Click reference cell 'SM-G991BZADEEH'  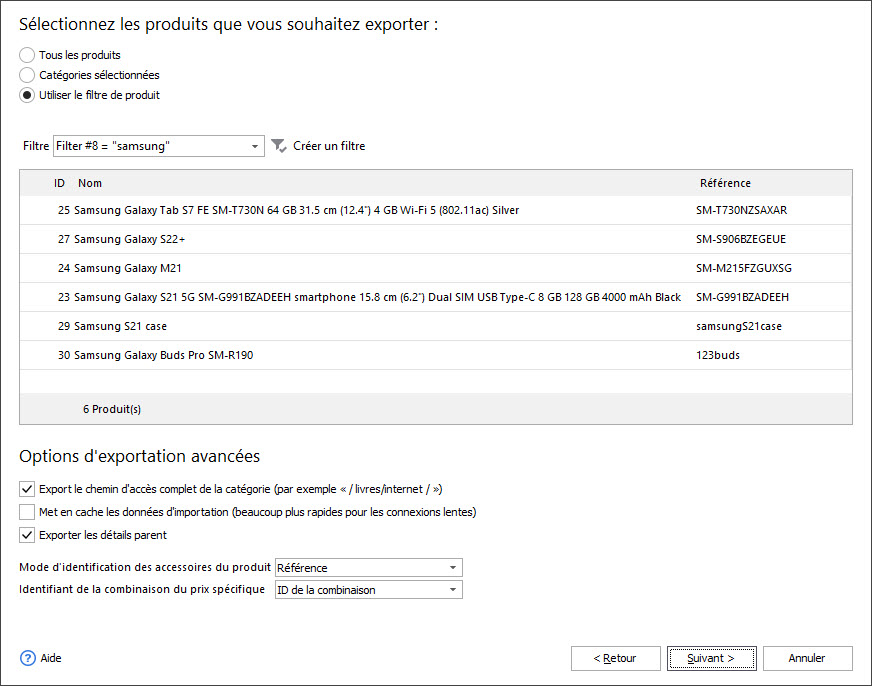tap(742, 297)
